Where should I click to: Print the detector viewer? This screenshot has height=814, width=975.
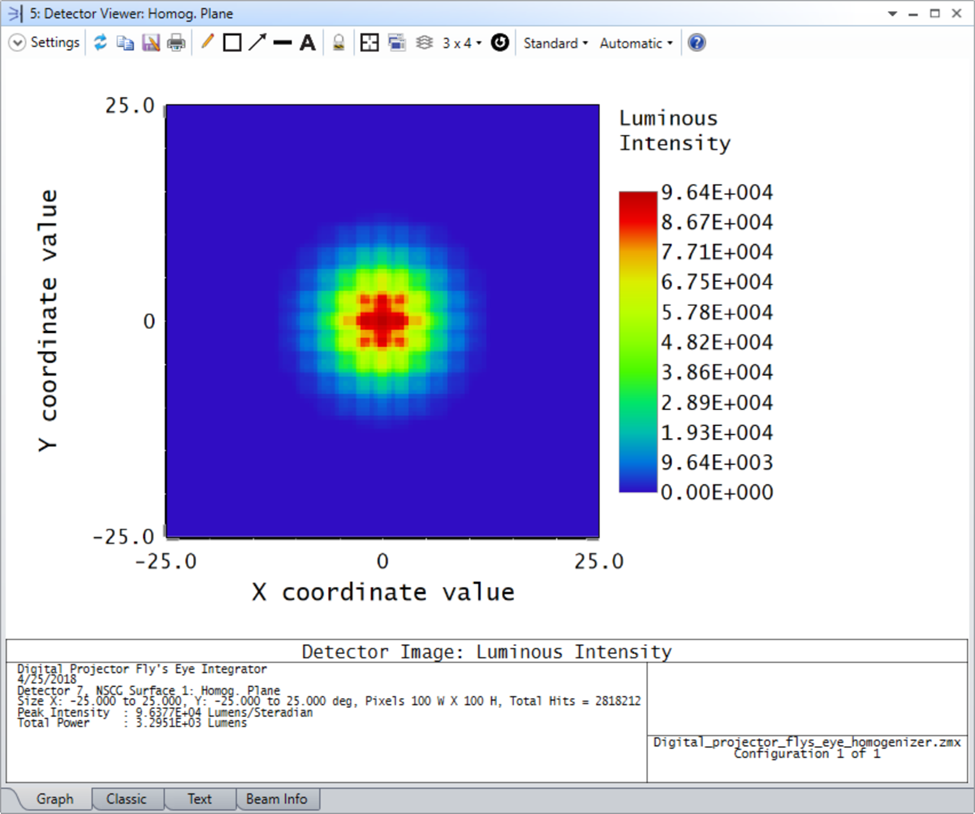click(175, 42)
